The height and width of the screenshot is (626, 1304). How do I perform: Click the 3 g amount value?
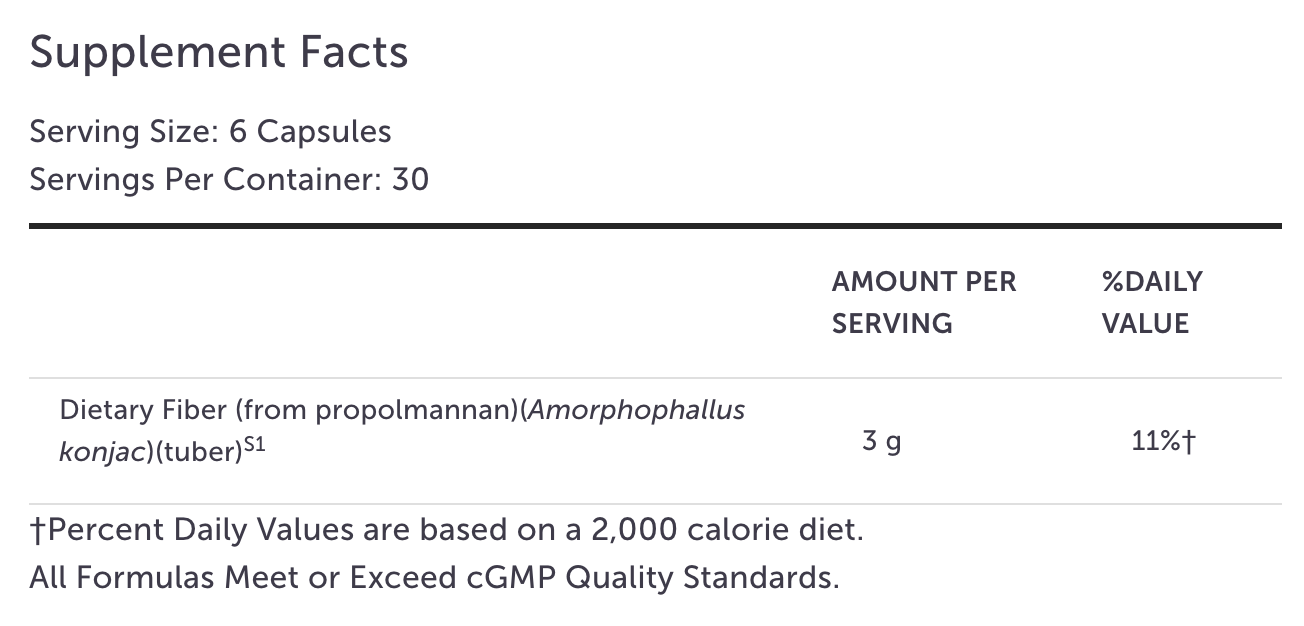pos(881,441)
